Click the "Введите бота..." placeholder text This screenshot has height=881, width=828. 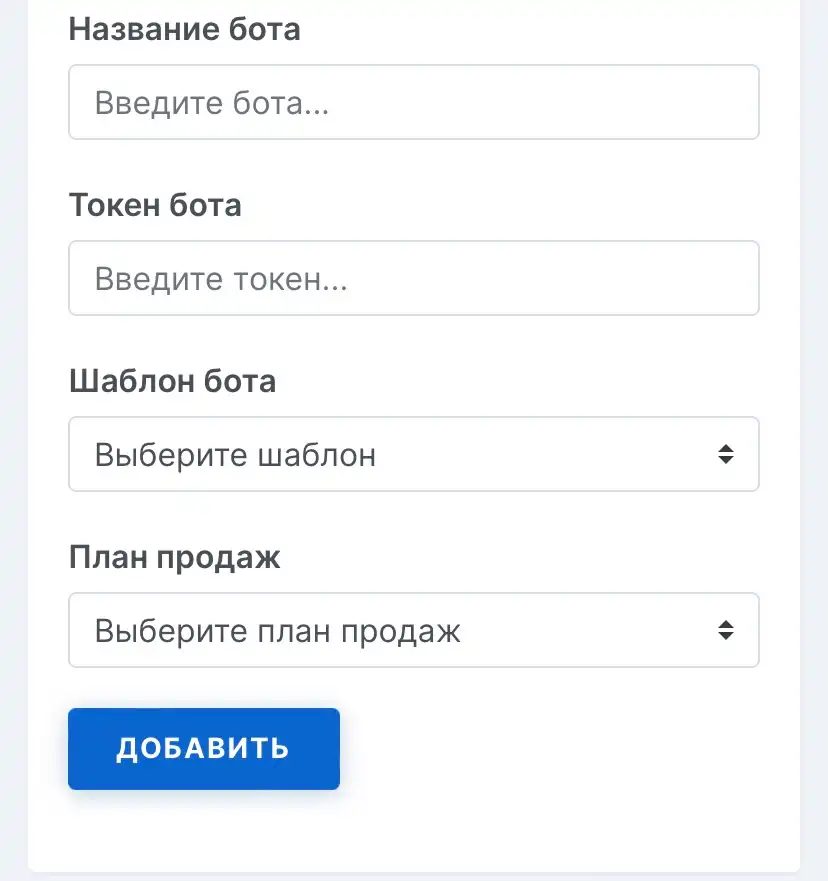pyautogui.click(x=212, y=103)
